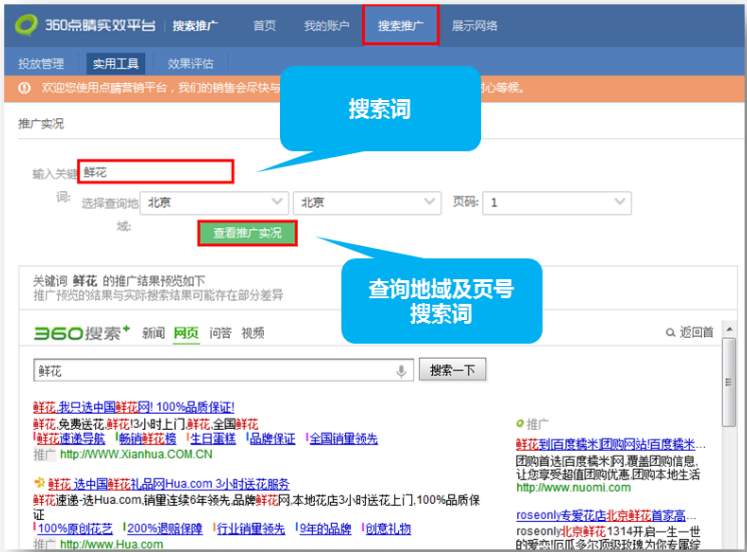The height and width of the screenshot is (552, 747).
Task: Open the 创意礼物 sublink
Action: coord(388,529)
